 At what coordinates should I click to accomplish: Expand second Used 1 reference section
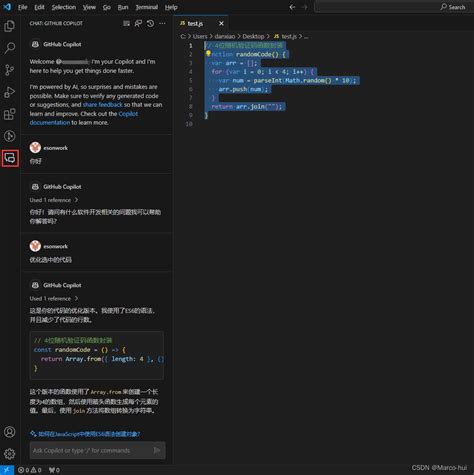pos(54,298)
